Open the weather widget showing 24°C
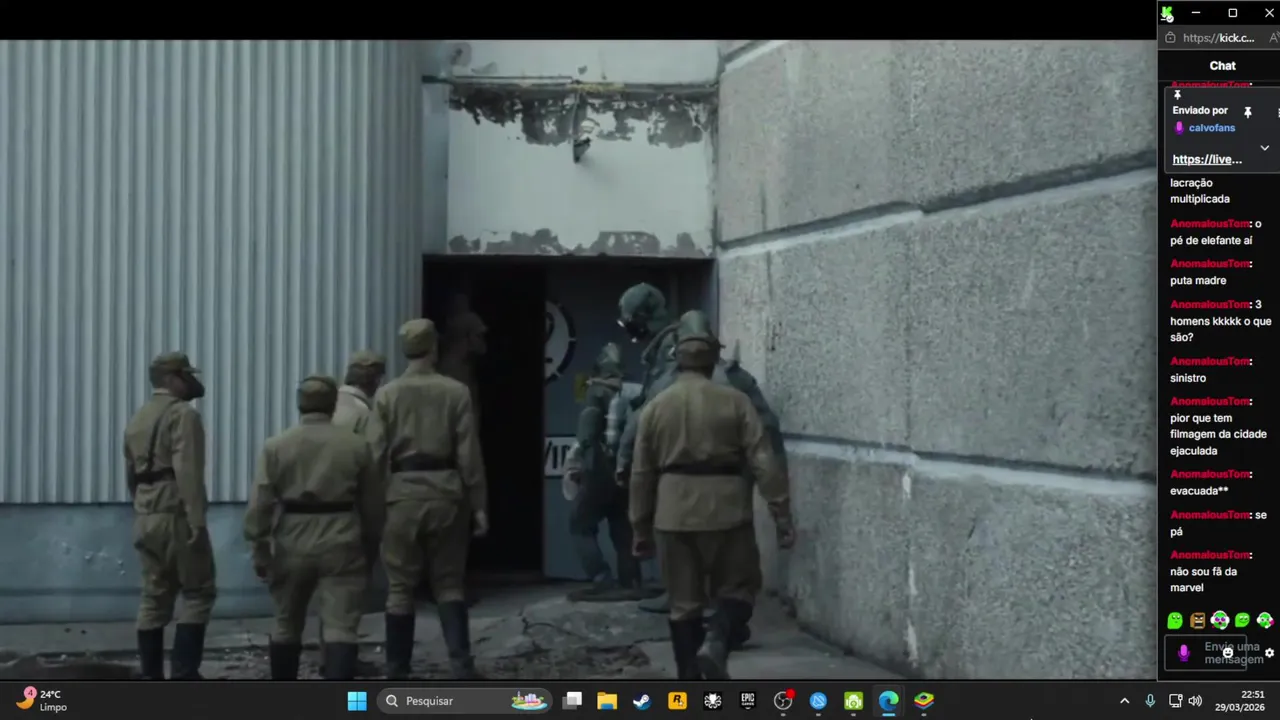The height and width of the screenshot is (720, 1280). point(40,700)
